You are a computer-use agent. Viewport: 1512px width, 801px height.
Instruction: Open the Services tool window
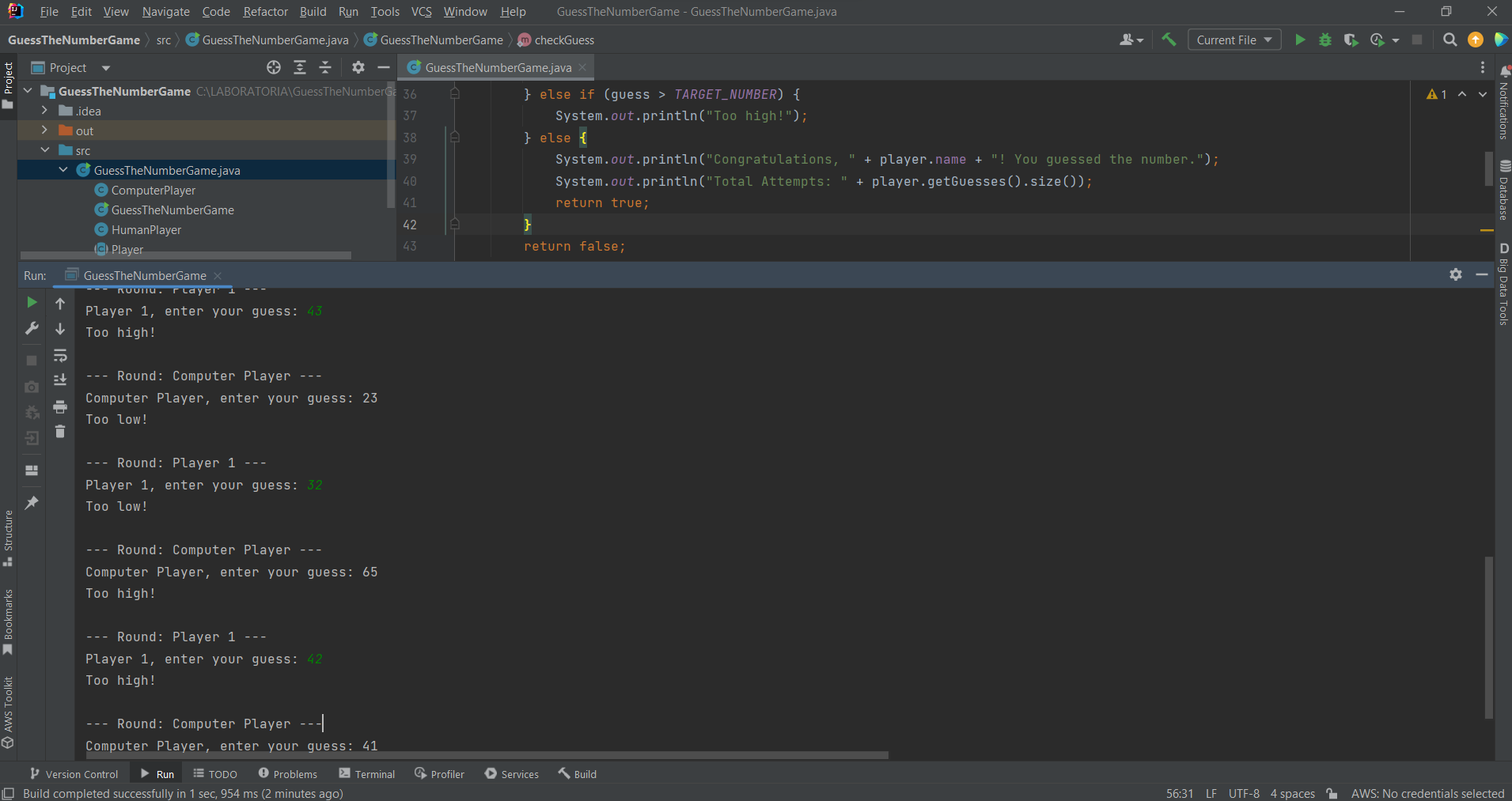click(x=511, y=774)
